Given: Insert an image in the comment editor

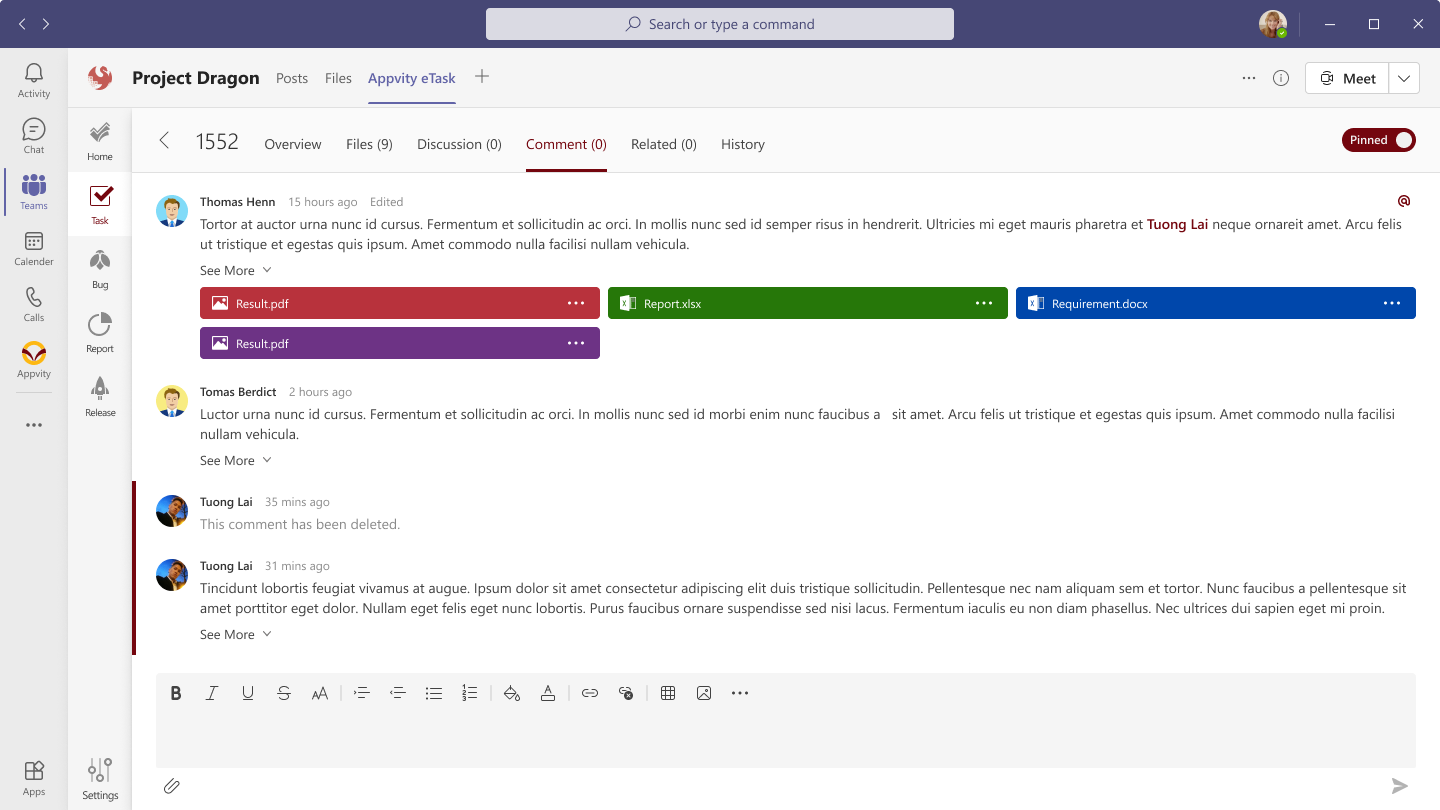Looking at the screenshot, I should 704,692.
